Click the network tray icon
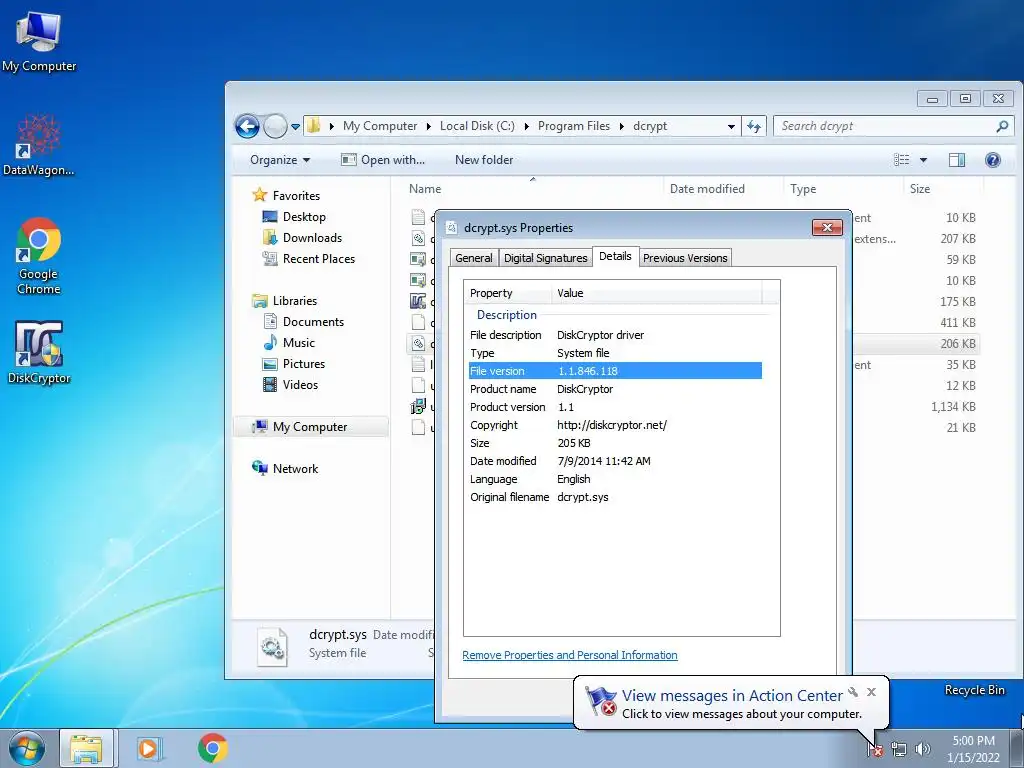This screenshot has width=1024, height=768. (899, 749)
